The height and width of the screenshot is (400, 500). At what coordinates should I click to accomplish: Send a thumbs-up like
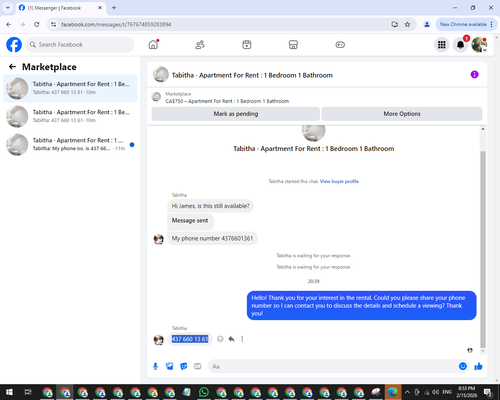point(478,366)
